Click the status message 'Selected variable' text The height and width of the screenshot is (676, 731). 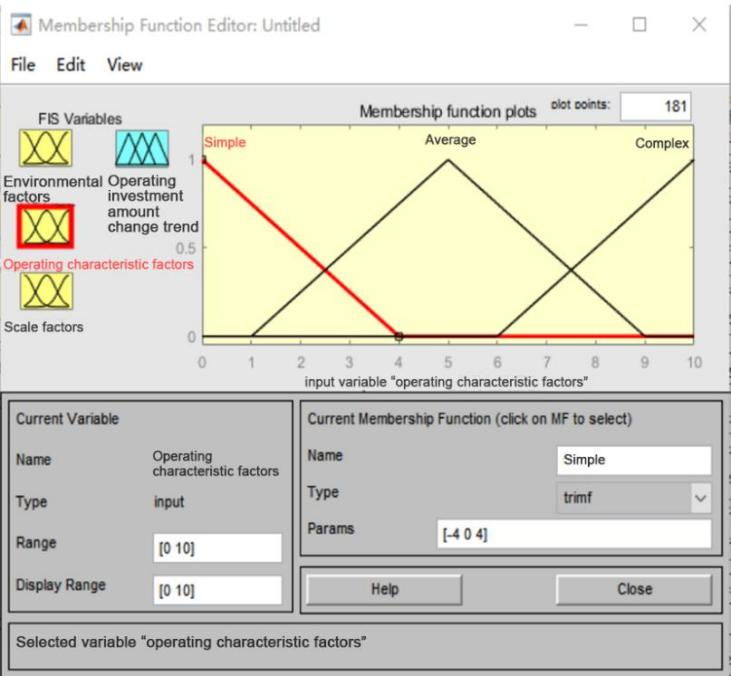point(191,642)
